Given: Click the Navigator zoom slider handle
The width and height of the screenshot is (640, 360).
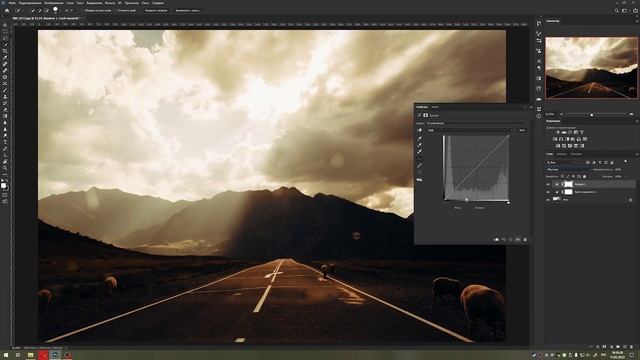Looking at the screenshot, I should point(592,115).
